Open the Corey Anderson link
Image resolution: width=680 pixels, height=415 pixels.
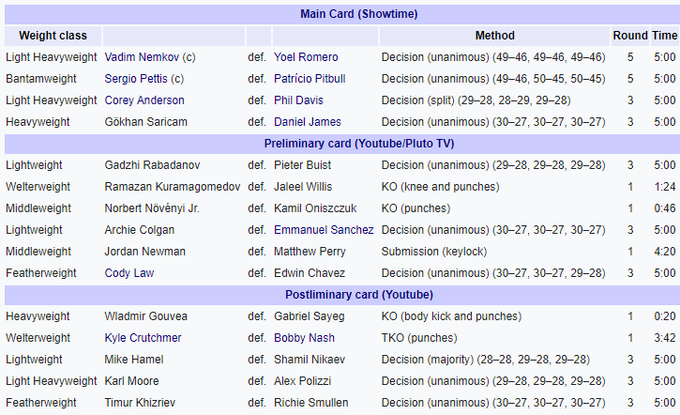click(144, 100)
